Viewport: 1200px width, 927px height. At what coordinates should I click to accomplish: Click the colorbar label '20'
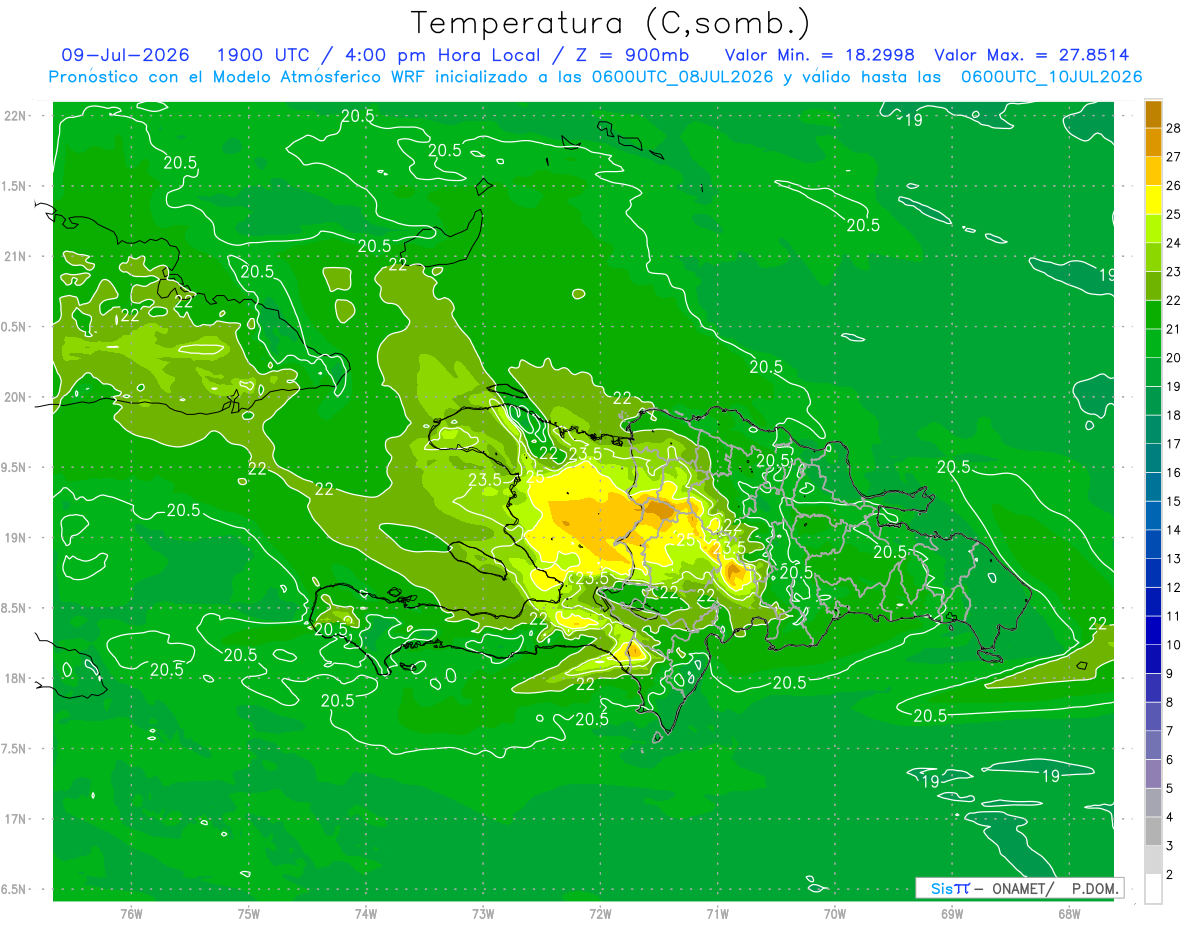tap(1174, 358)
